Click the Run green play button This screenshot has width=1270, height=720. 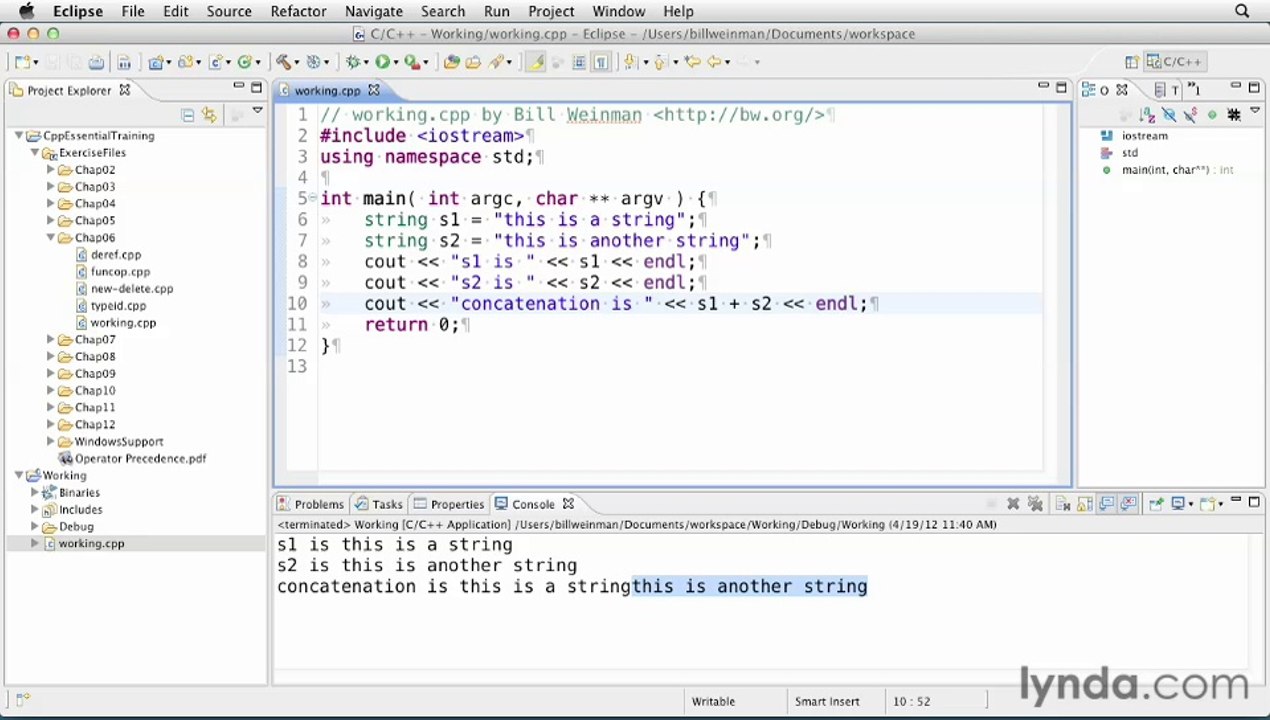[x=382, y=62]
